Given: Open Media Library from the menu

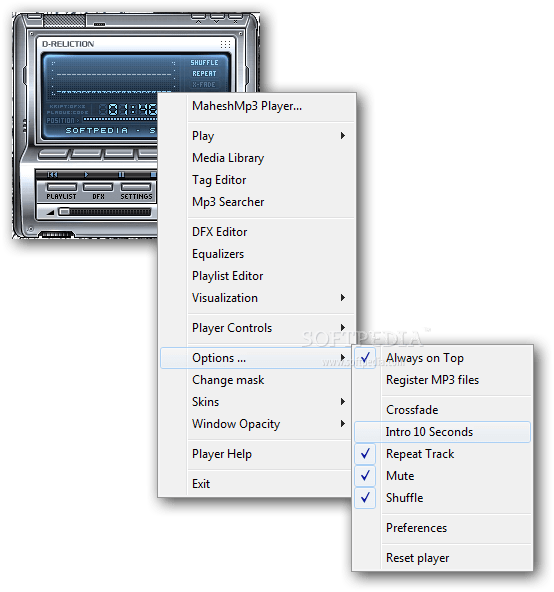Looking at the screenshot, I should [258, 158].
